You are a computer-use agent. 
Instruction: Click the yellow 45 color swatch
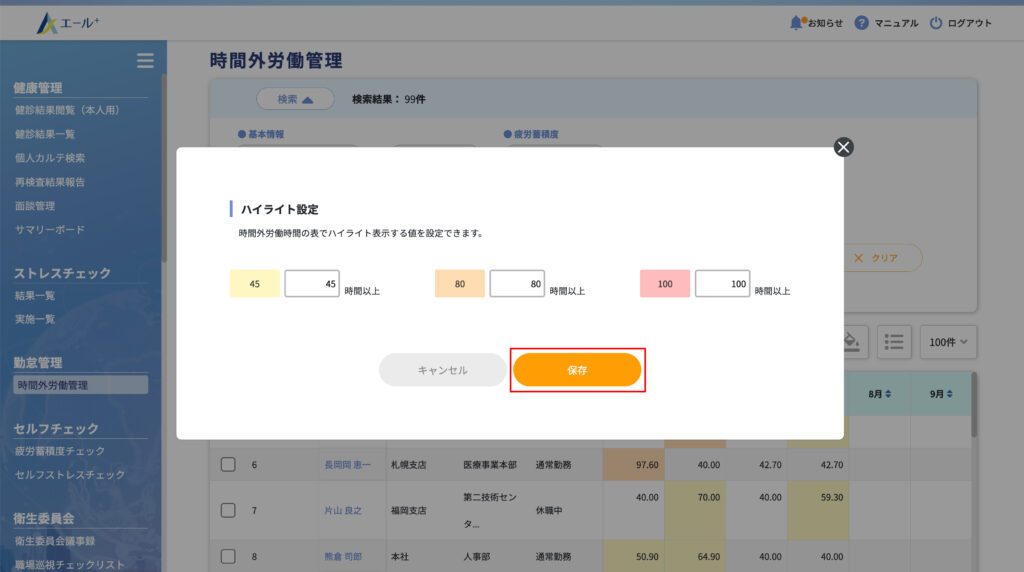[x=255, y=284]
